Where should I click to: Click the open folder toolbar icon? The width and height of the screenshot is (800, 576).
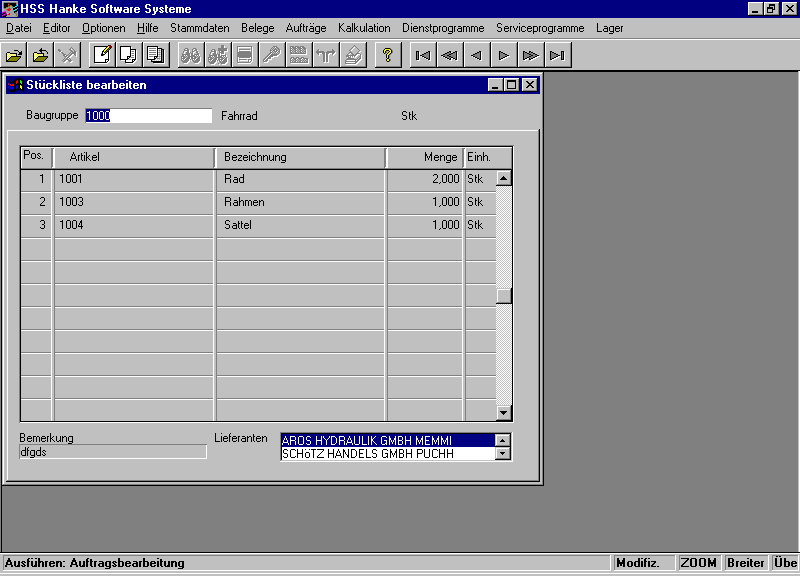pos(14,55)
